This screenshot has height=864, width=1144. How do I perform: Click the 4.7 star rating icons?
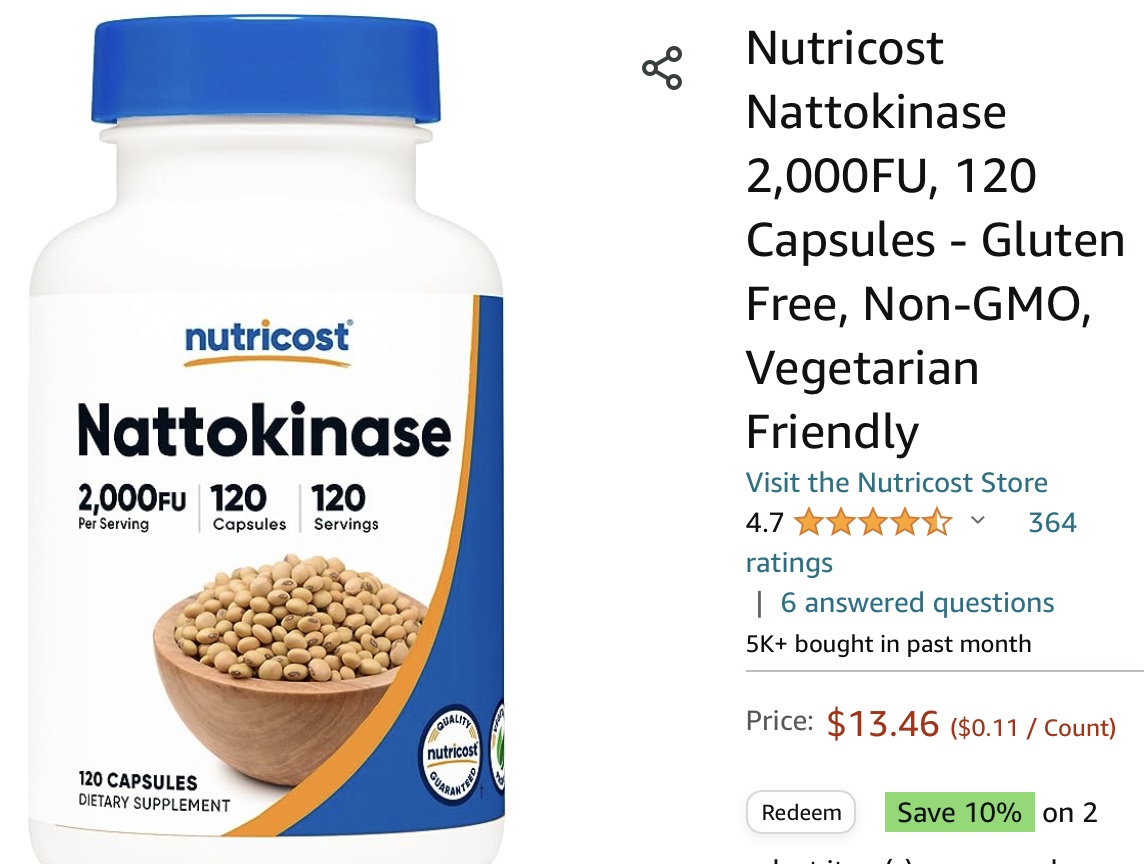coord(873,522)
